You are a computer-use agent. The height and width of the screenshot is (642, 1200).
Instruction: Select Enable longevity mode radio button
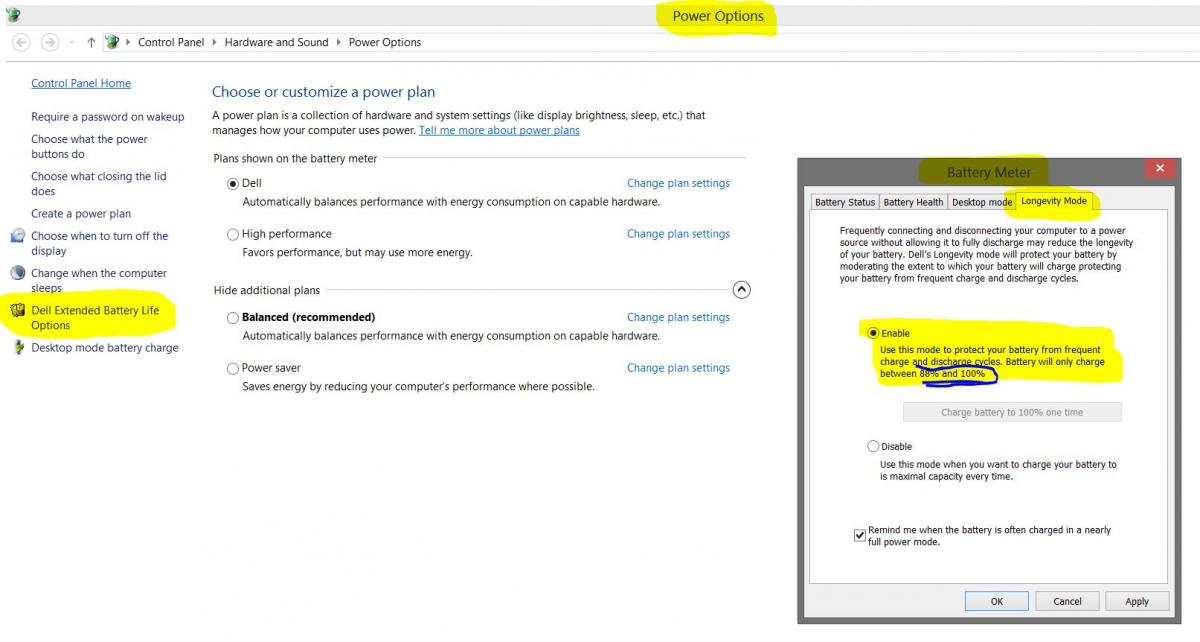pos(873,333)
